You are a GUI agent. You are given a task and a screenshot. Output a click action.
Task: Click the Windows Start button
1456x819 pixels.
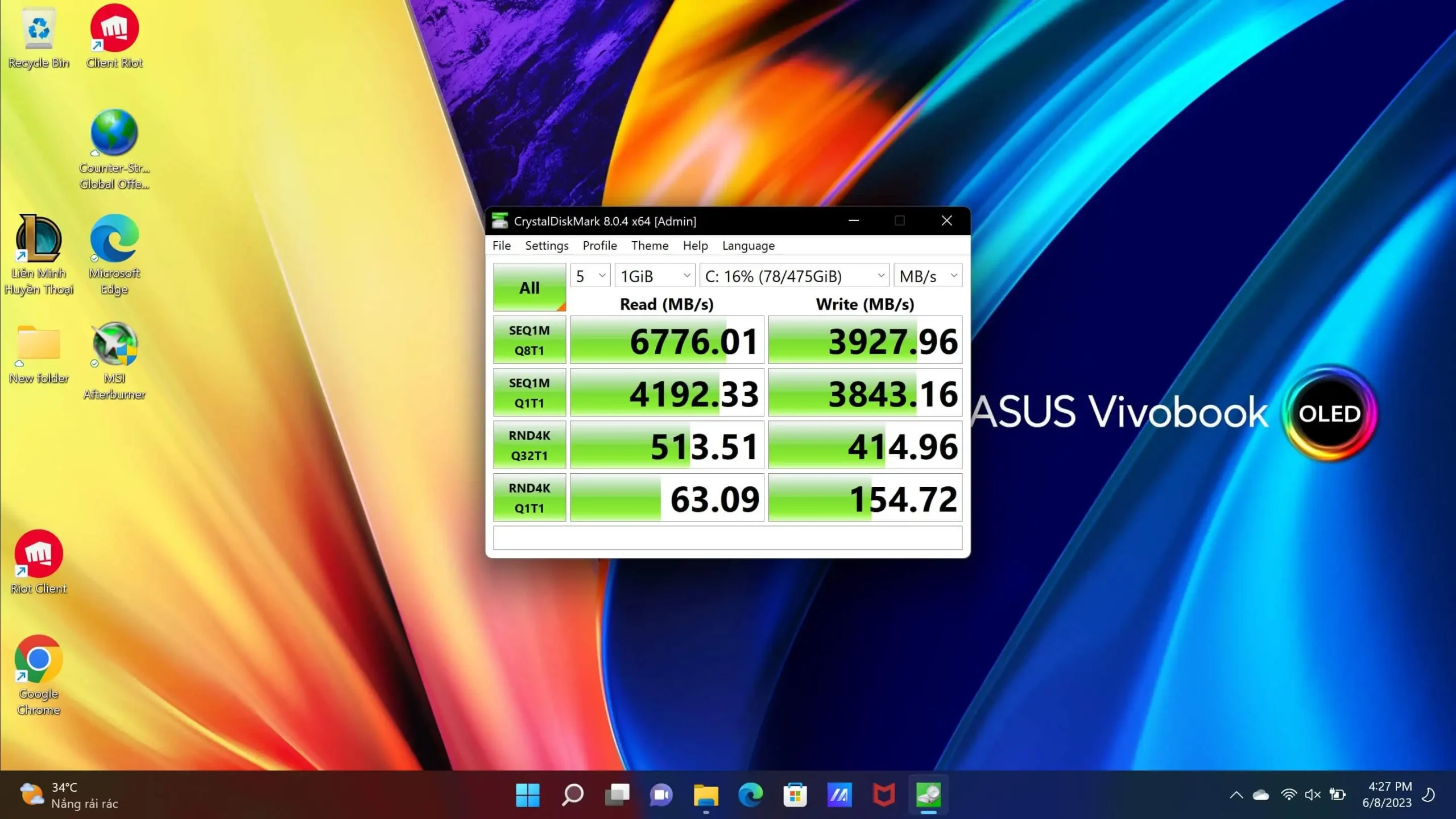[x=527, y=795]
